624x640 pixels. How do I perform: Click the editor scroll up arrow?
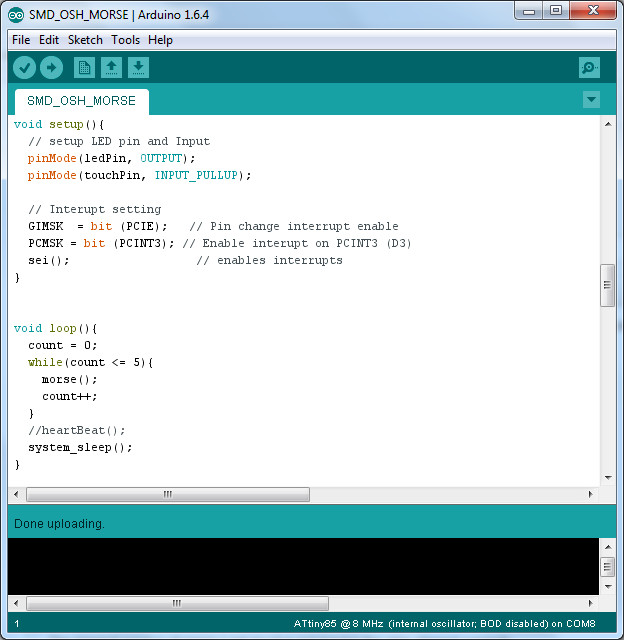608,124
